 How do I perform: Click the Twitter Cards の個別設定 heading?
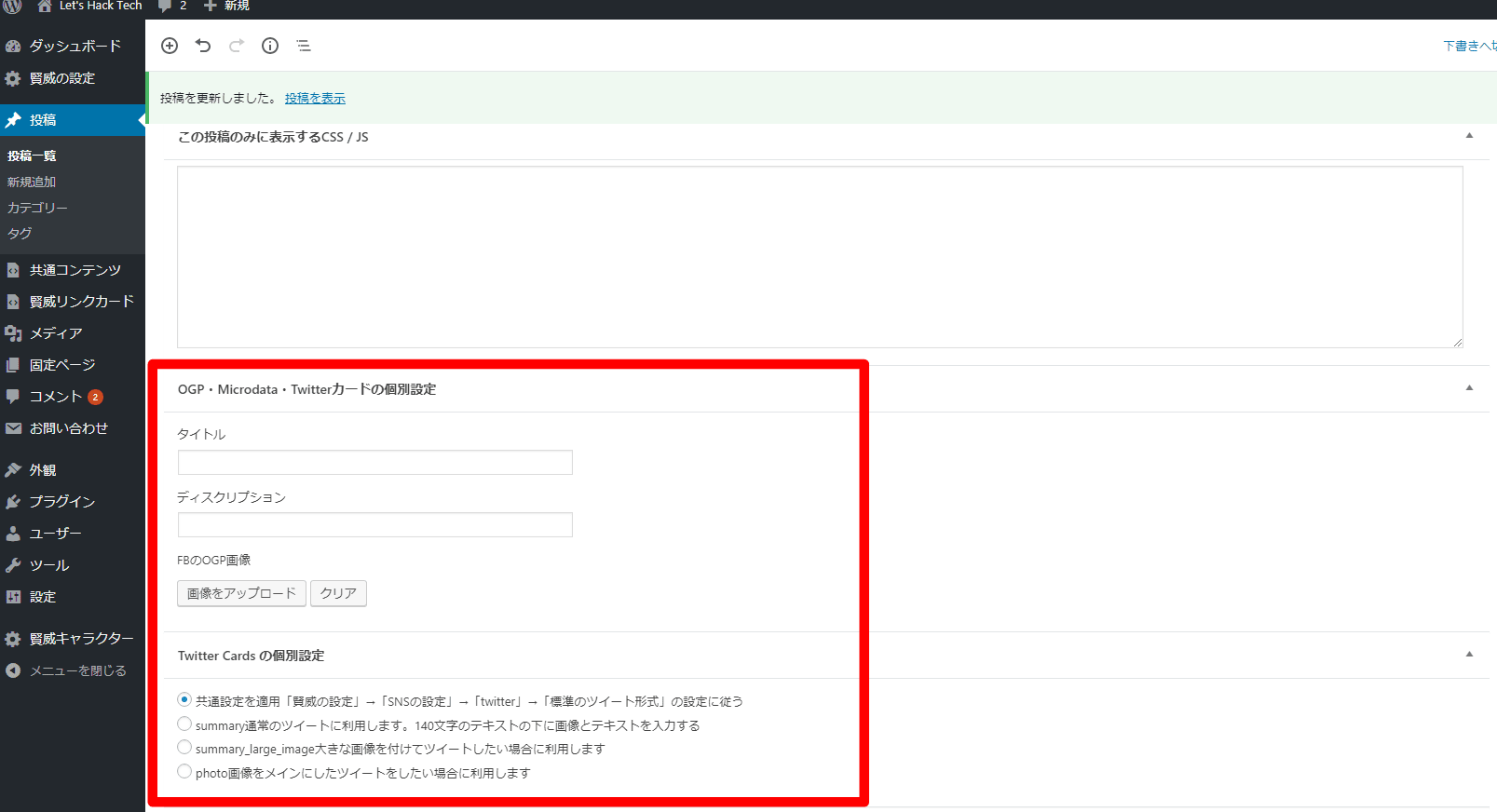tap(251, 656)
